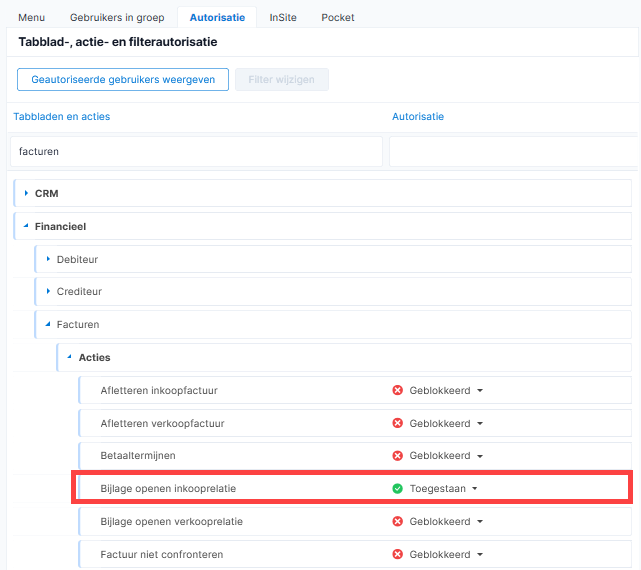Expand the CRM tree node
This screenshot has height=570, width=641.
[x=26, y=193]
